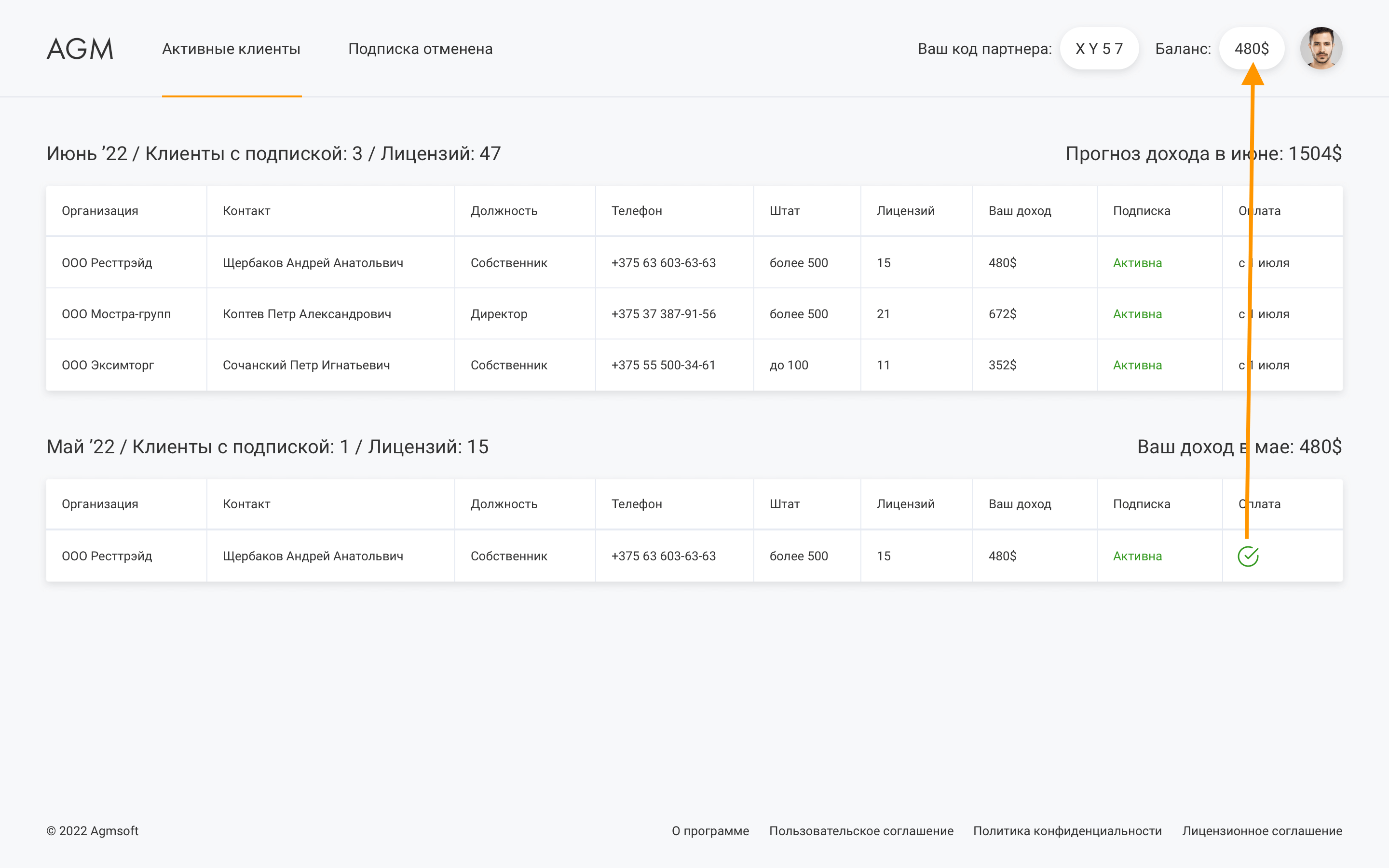Screen dimensions: 1389x868
Task: Open Лицензионное соглашение link
Action: click(1262, 831)
